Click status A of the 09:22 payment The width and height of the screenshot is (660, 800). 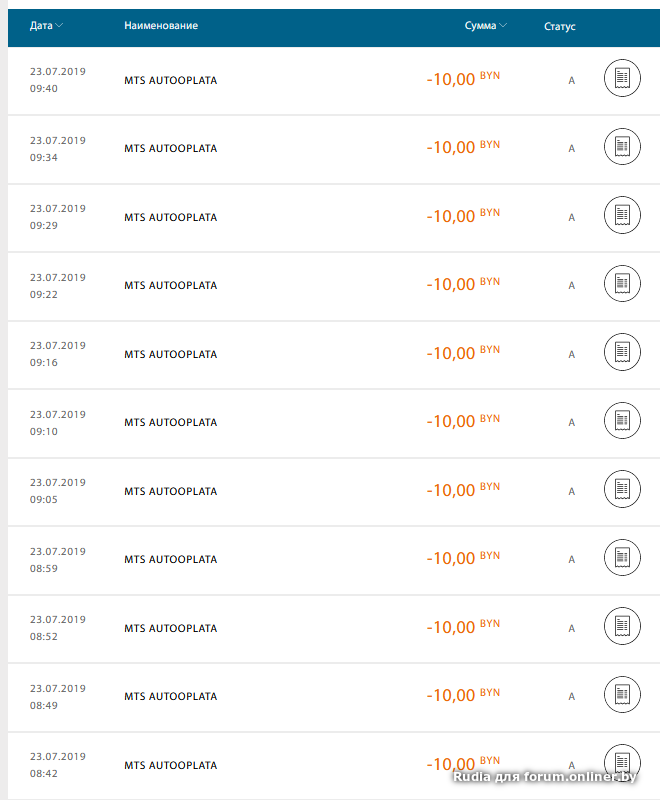[x=572, y=286]
